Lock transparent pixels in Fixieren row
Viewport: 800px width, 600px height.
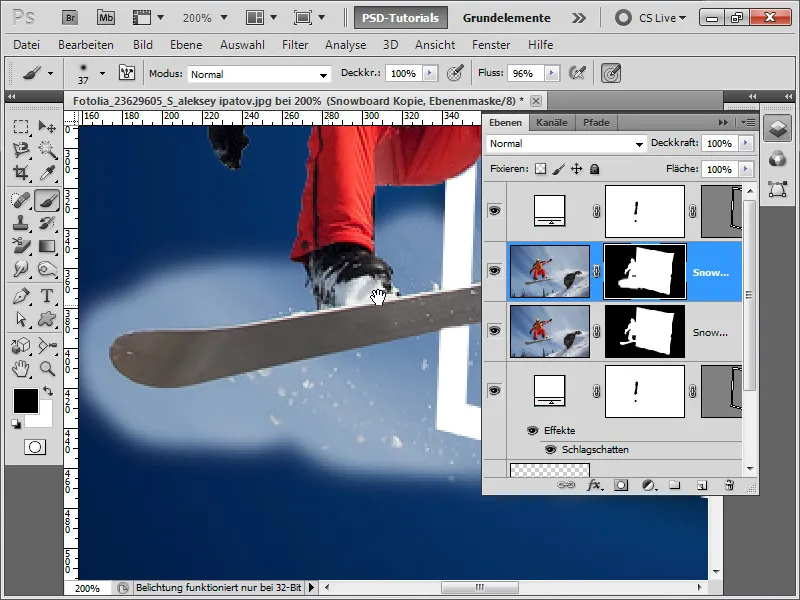(x=540, y=169)
